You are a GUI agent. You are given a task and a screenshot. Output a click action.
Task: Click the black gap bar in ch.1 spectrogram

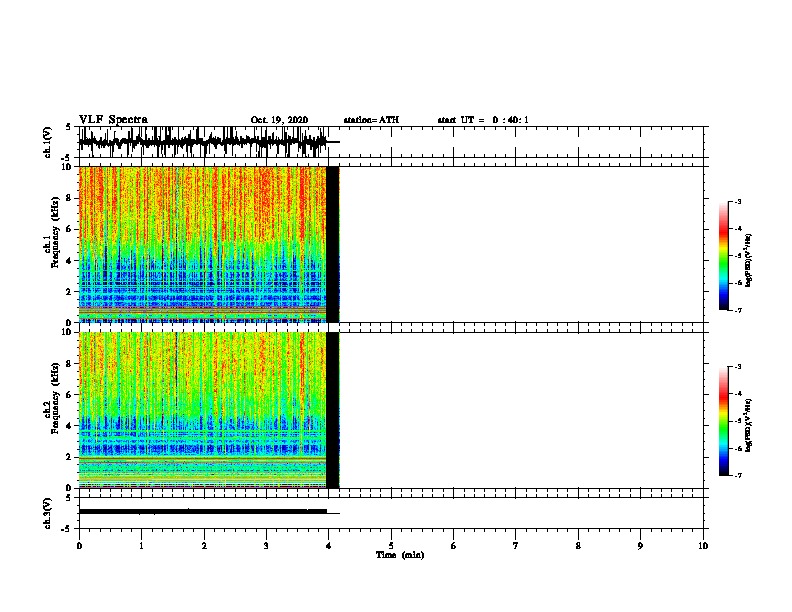333,244
